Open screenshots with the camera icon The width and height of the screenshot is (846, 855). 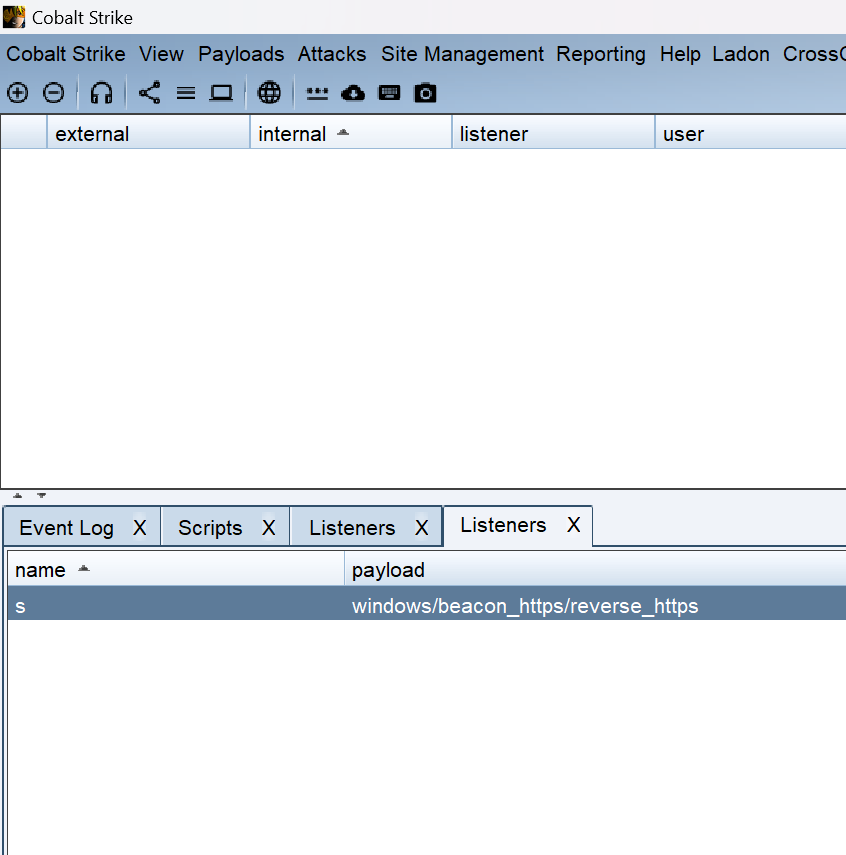[x=426, y=93]
